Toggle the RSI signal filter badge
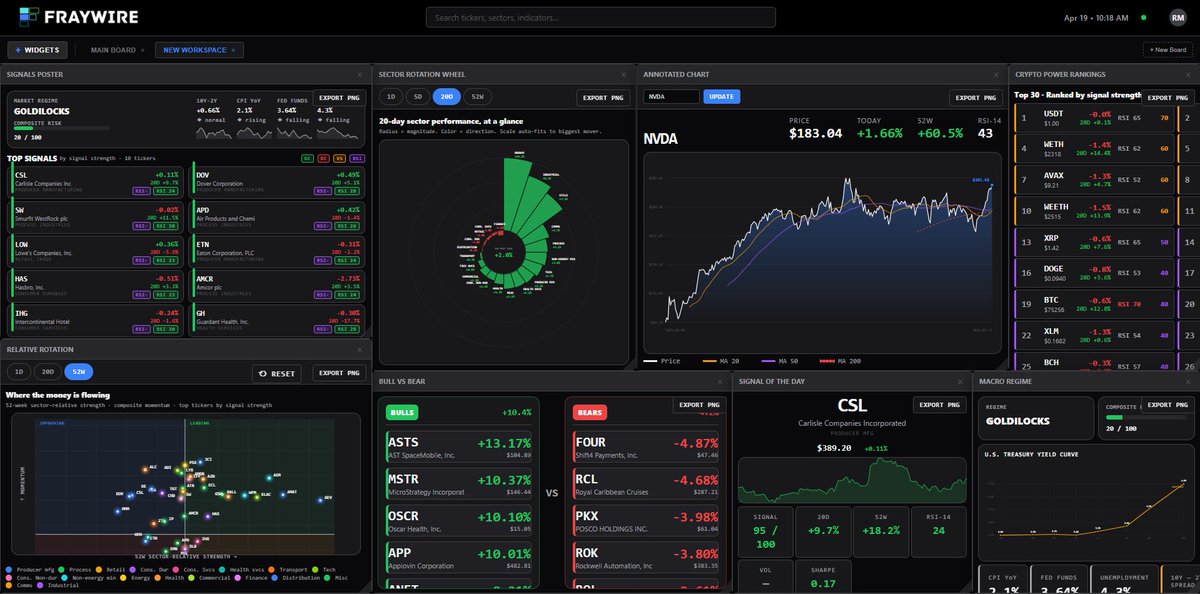 (356, 158)
